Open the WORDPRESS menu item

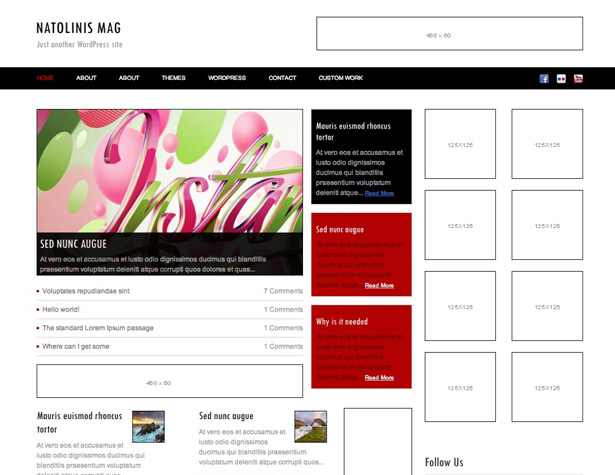point(227,78)
